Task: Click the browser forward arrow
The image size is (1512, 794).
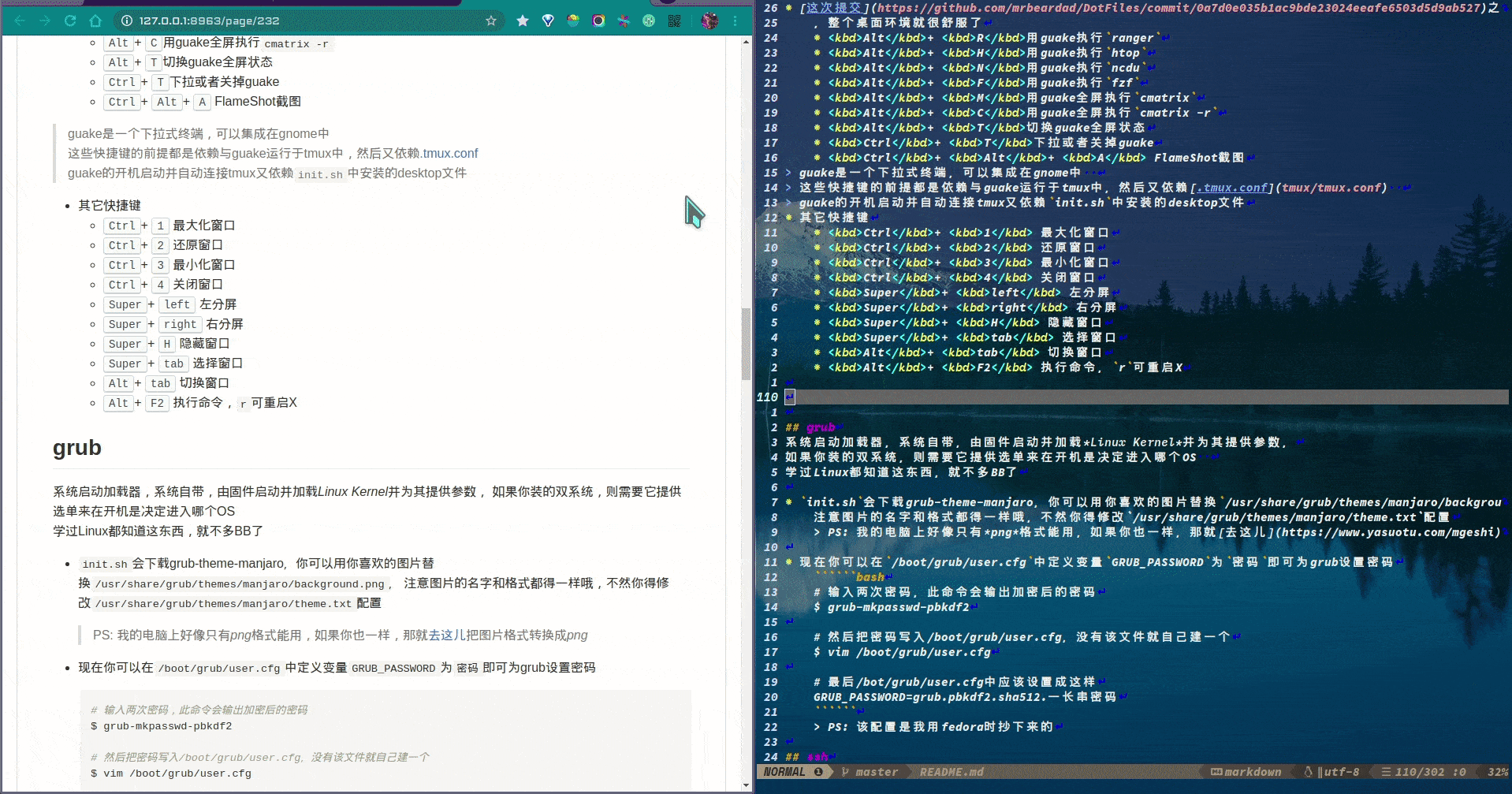Action: pos(45,21)
